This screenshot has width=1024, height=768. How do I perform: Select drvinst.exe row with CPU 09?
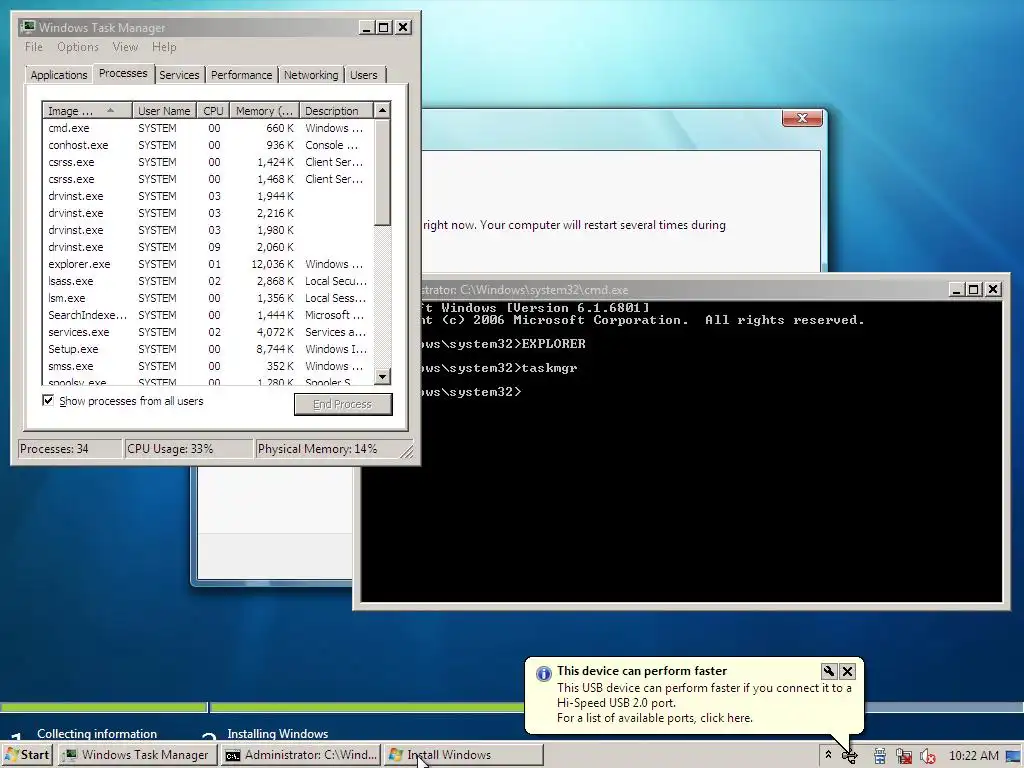208,247
